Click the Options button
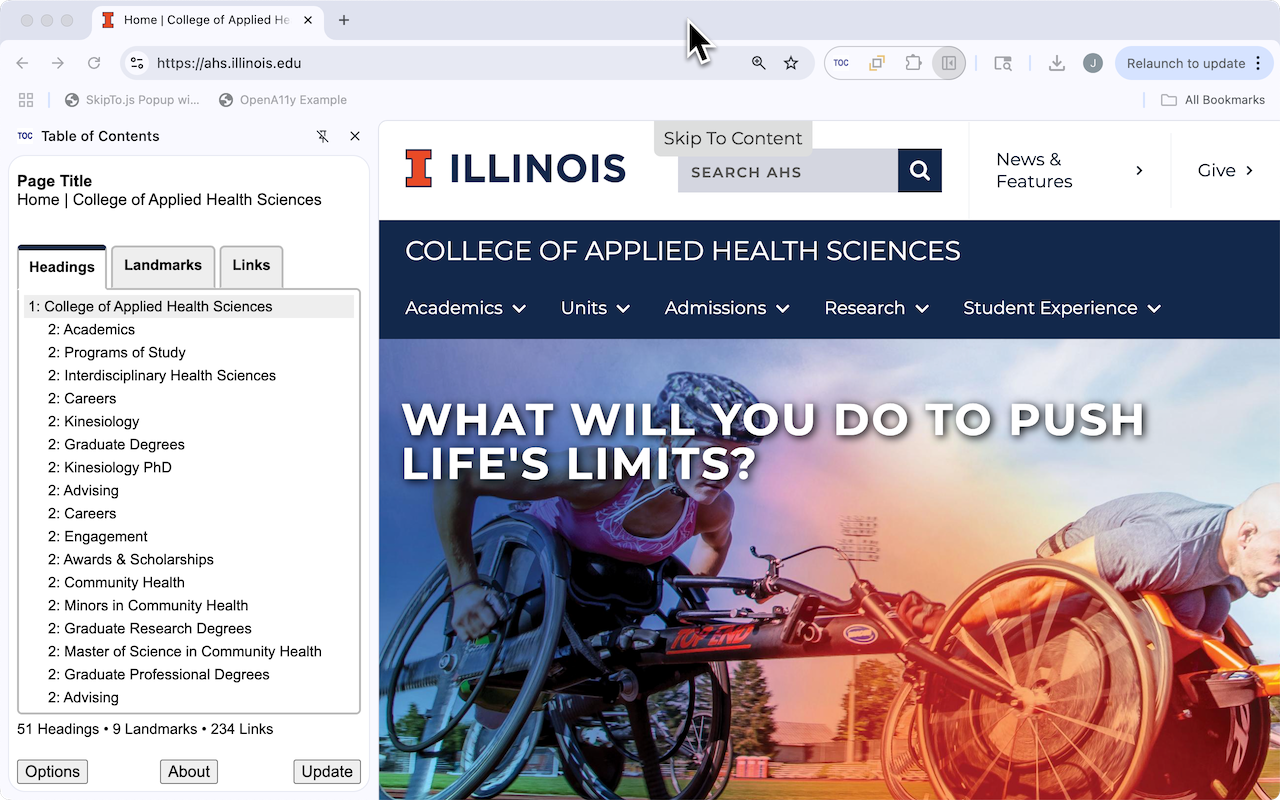The image size is (1280, 800). pyautogui.click(x=52, y=771)
